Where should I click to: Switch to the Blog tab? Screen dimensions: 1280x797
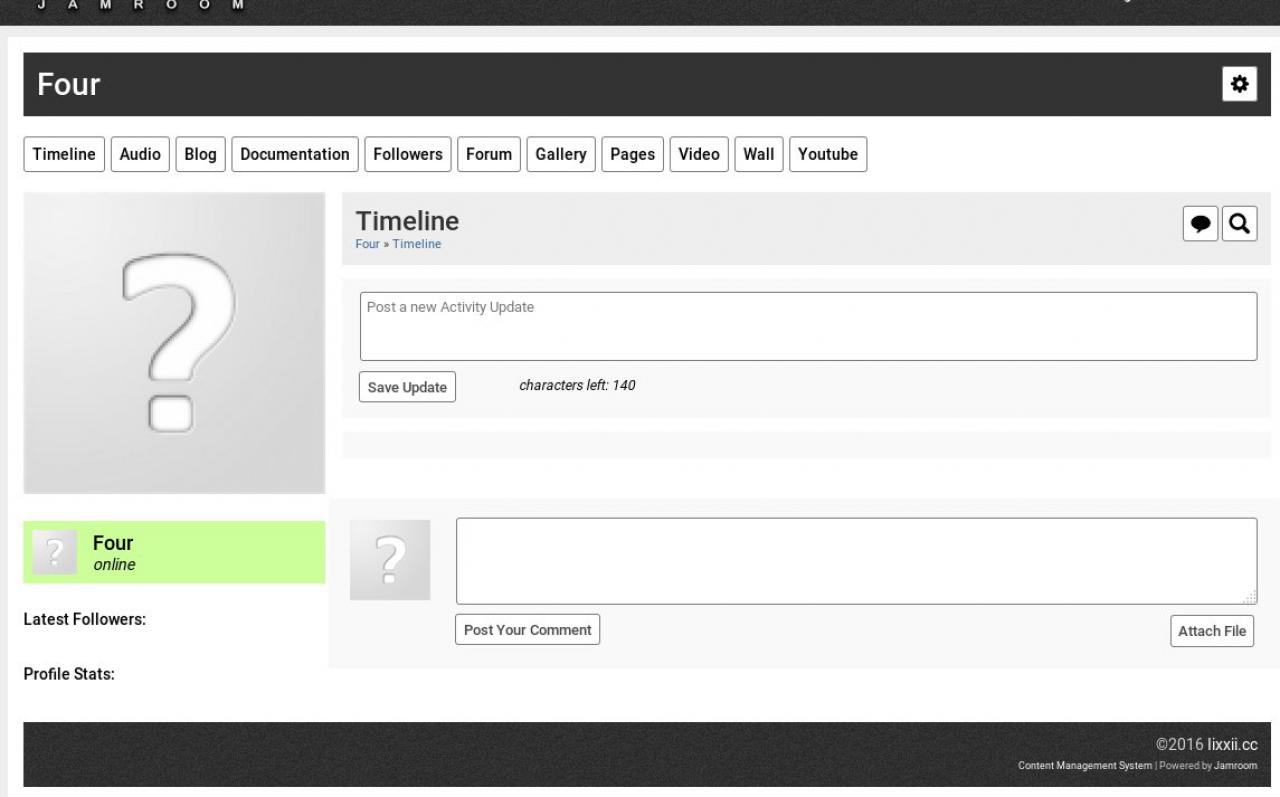tap(200, 154)
